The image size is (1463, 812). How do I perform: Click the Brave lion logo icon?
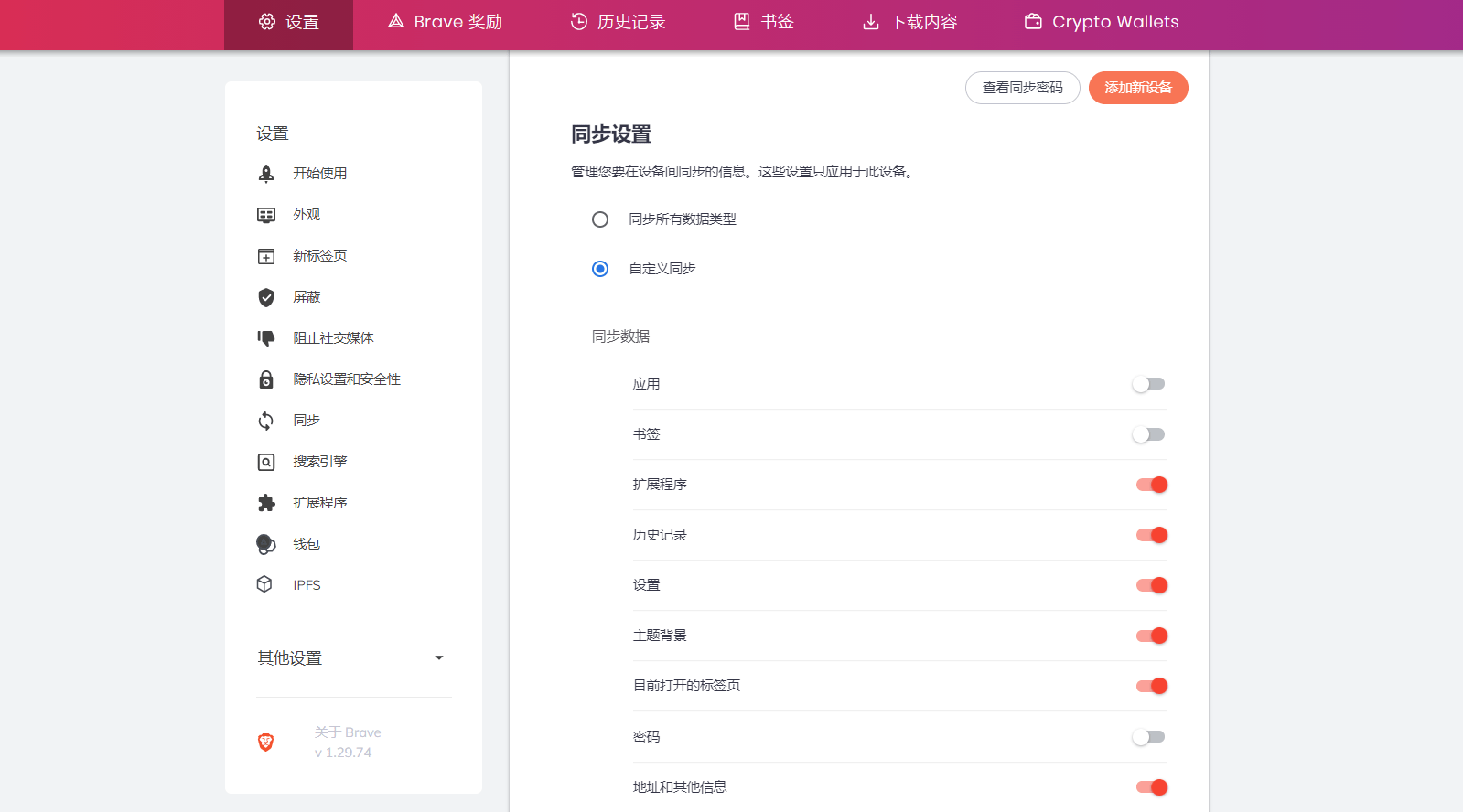click(x=266, y=743)
